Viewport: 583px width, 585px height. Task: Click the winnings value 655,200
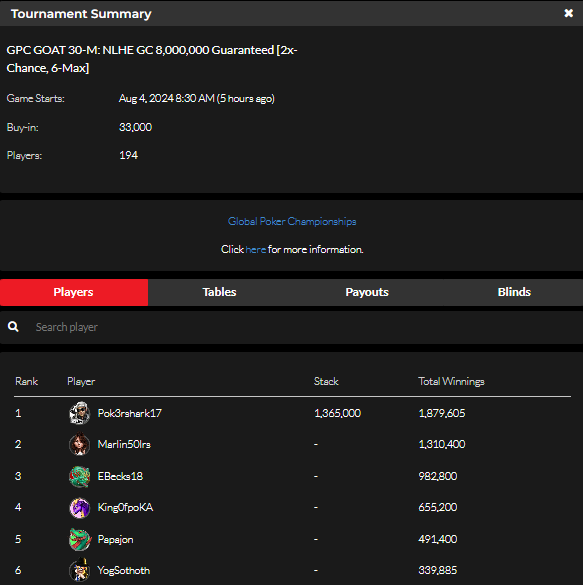tap(438, 507)
